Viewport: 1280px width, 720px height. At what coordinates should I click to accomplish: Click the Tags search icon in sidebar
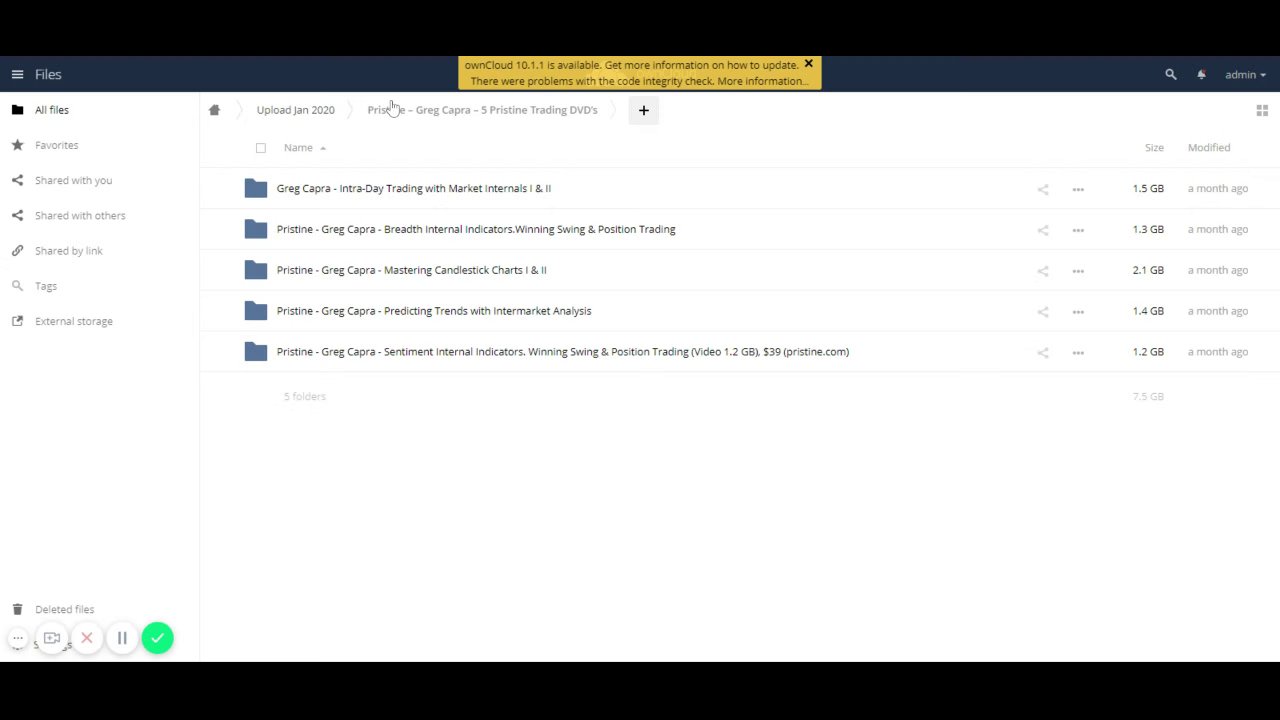click(17, 286)
